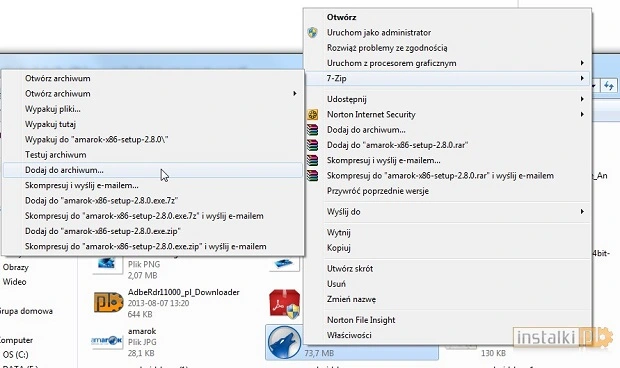Image resolution: width=620 pixels, height=368 pixels.
Task: Click the Norton Internet Security yellow icon
Action: (x=312, y=115)
